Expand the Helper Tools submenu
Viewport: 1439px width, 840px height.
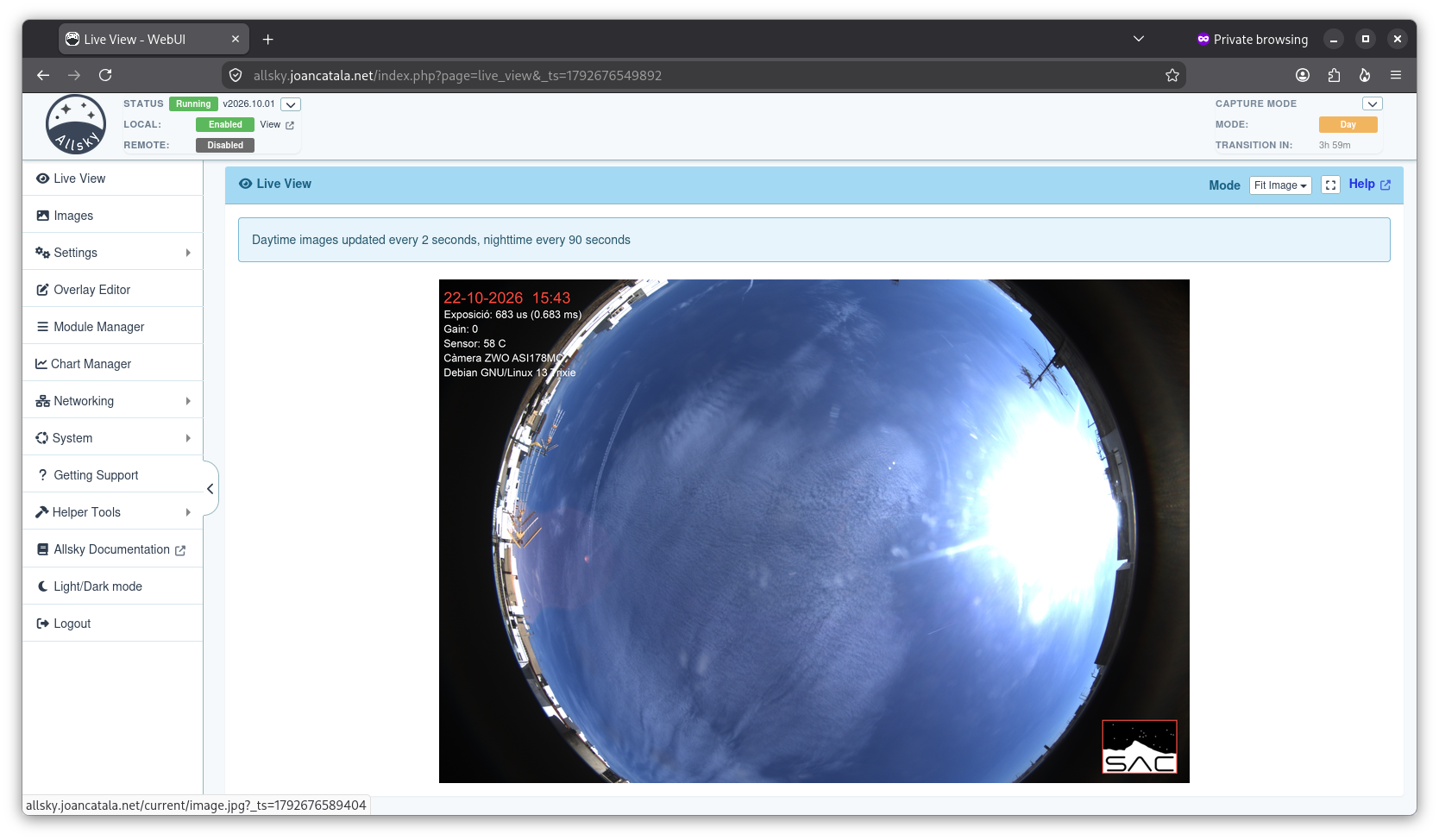(x=112, y=512)
